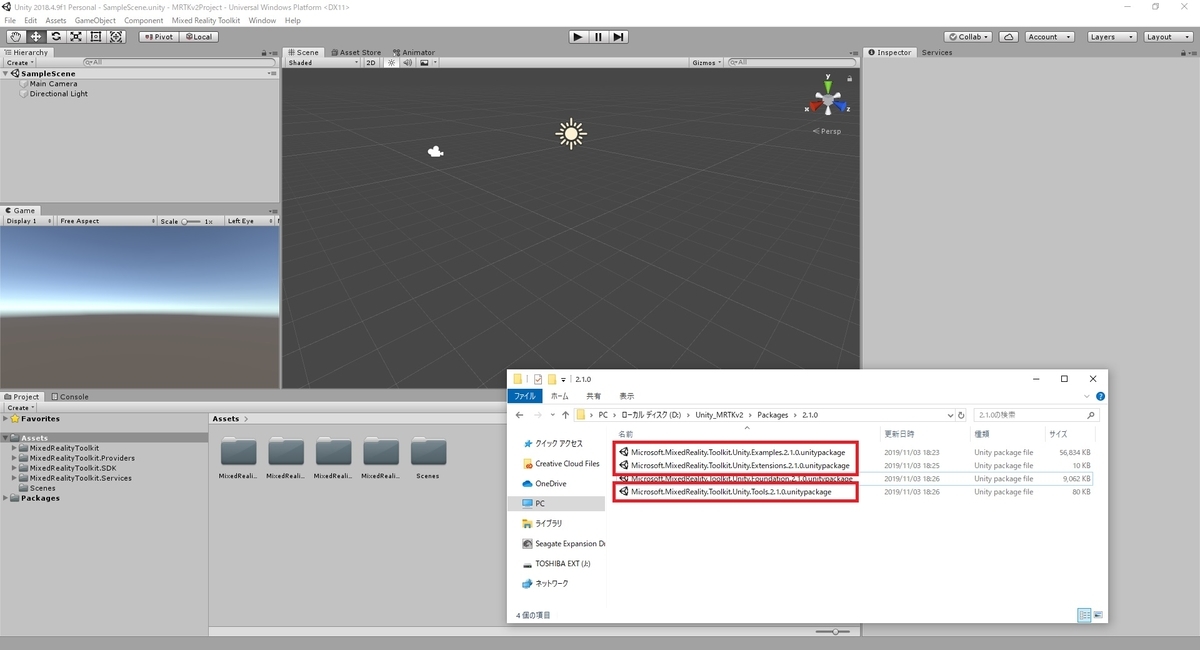This screenshot has height=650, width=1200.
Task: Click Explorer Back arrow button
Action: pyautogui.click(x=520, y=414)
